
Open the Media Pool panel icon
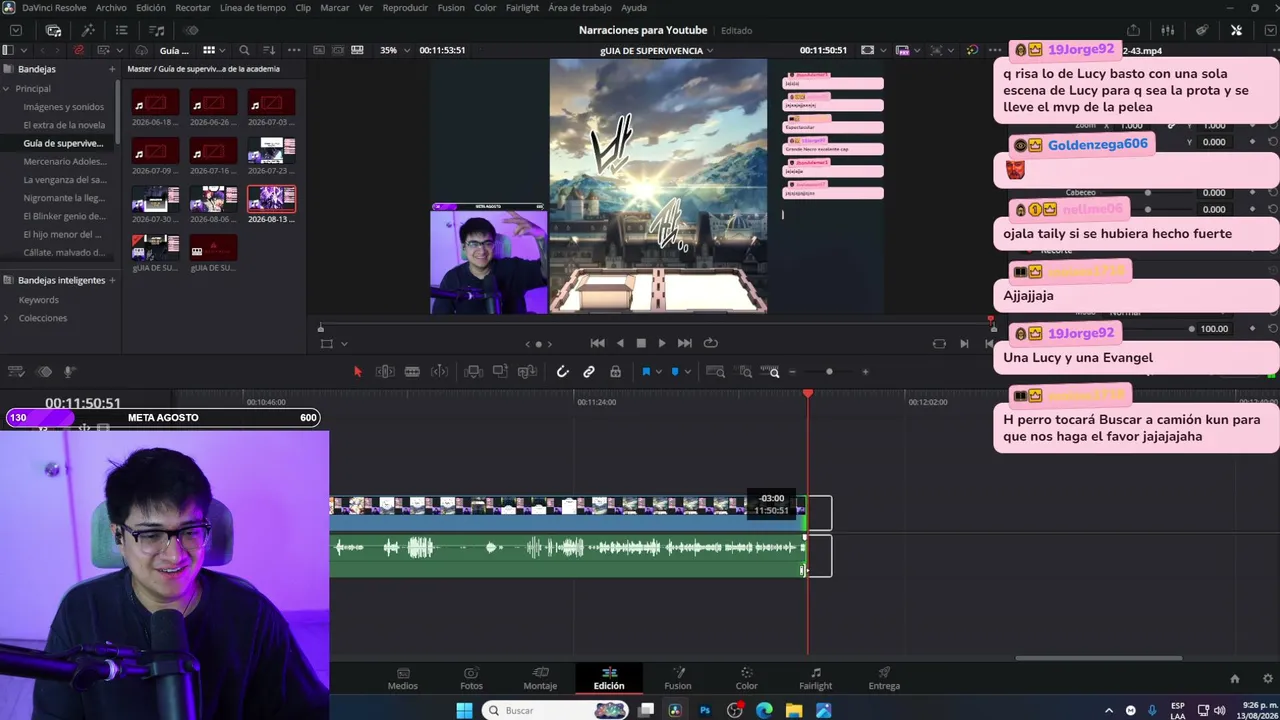coord(54,30)
